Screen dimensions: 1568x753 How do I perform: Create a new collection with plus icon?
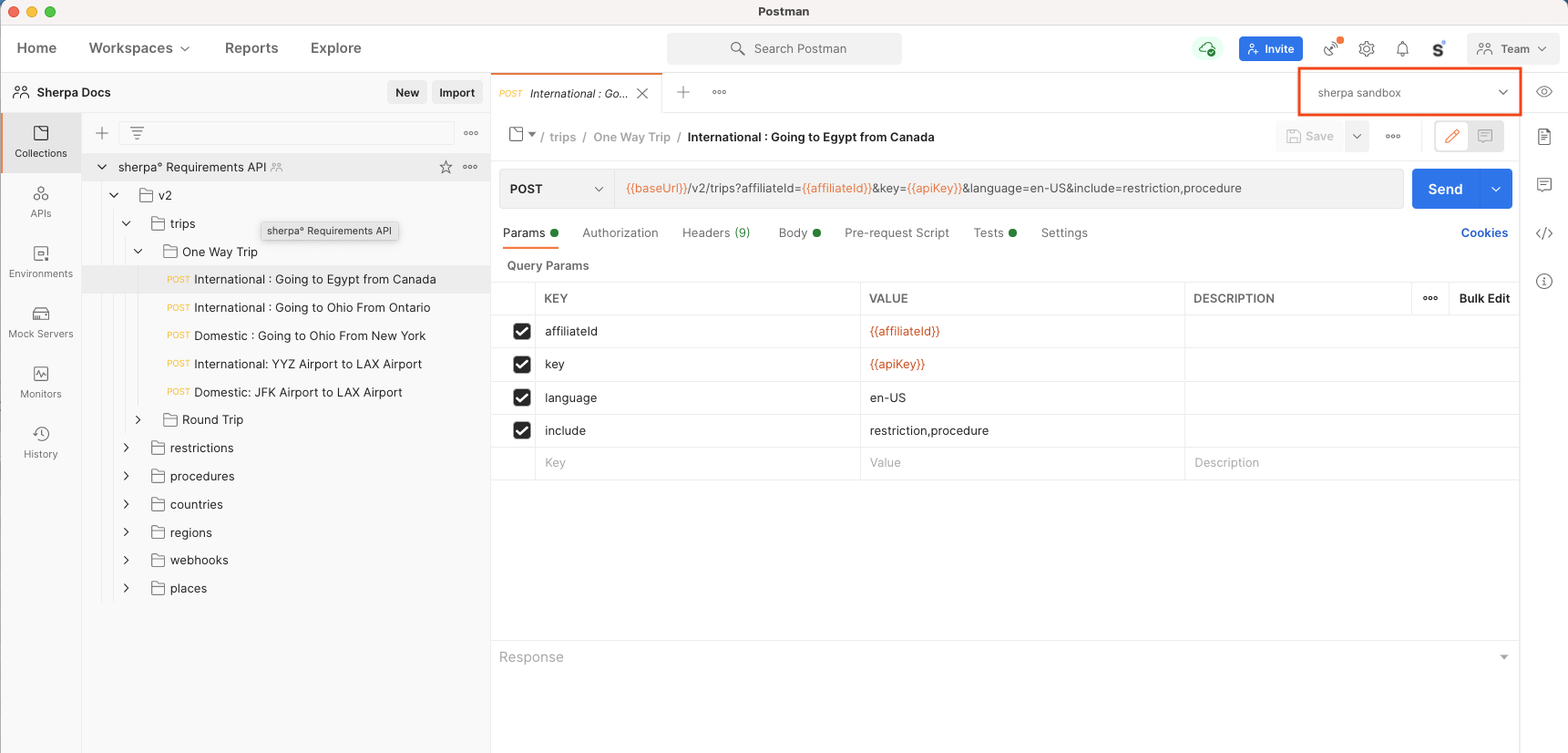tap(102, 133)
